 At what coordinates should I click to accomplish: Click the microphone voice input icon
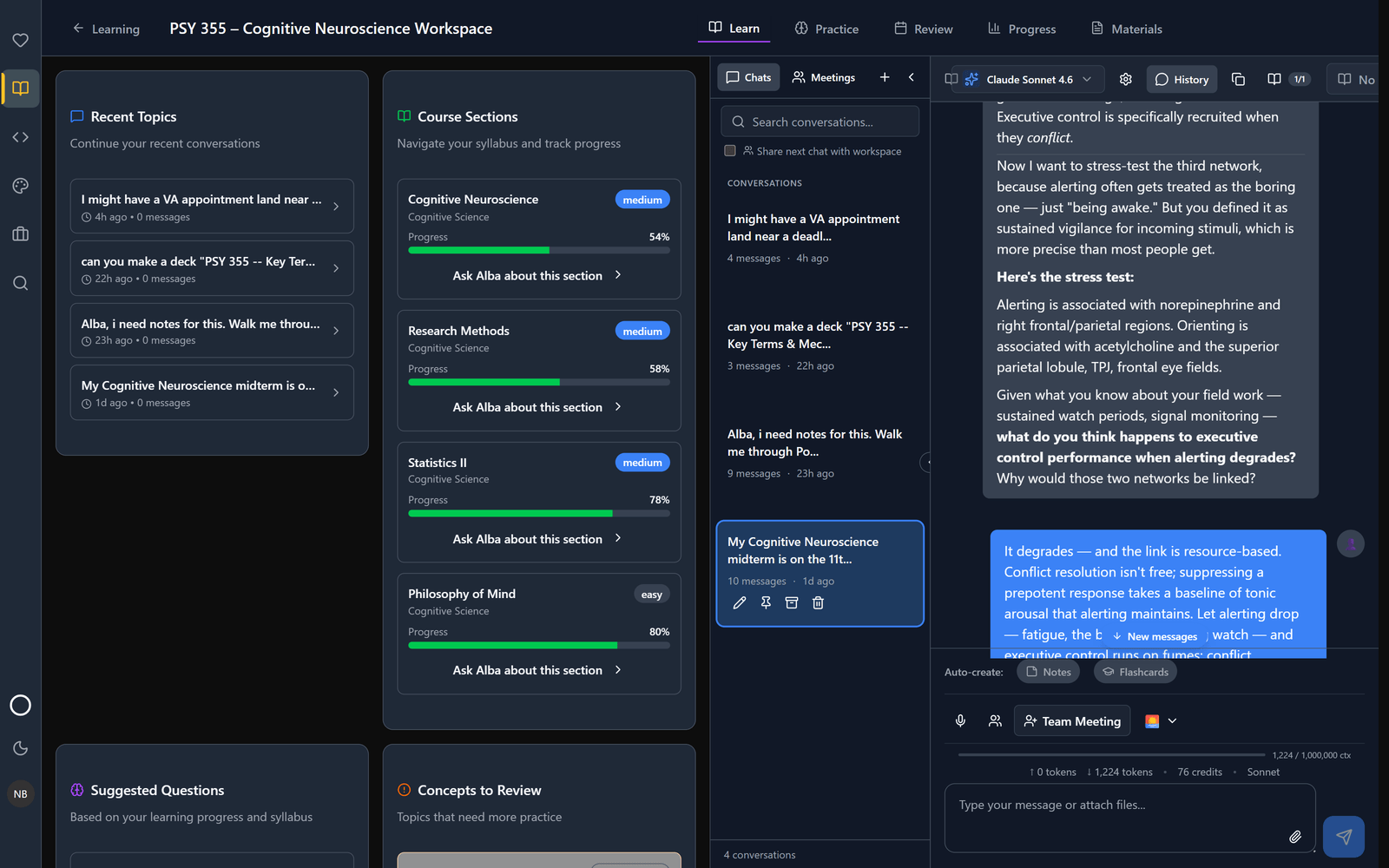pos(960,720)
